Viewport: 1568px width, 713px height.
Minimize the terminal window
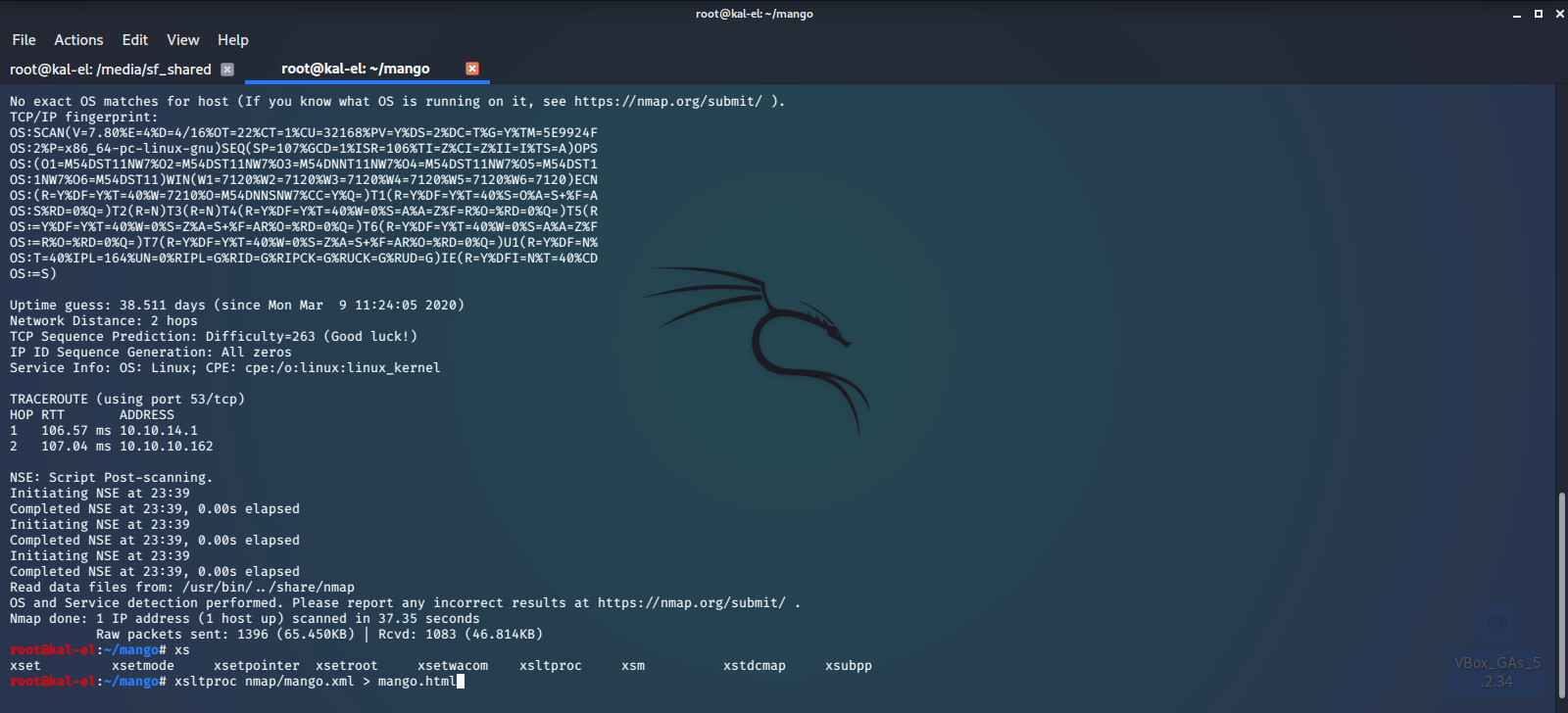(x=1517, y=14)
